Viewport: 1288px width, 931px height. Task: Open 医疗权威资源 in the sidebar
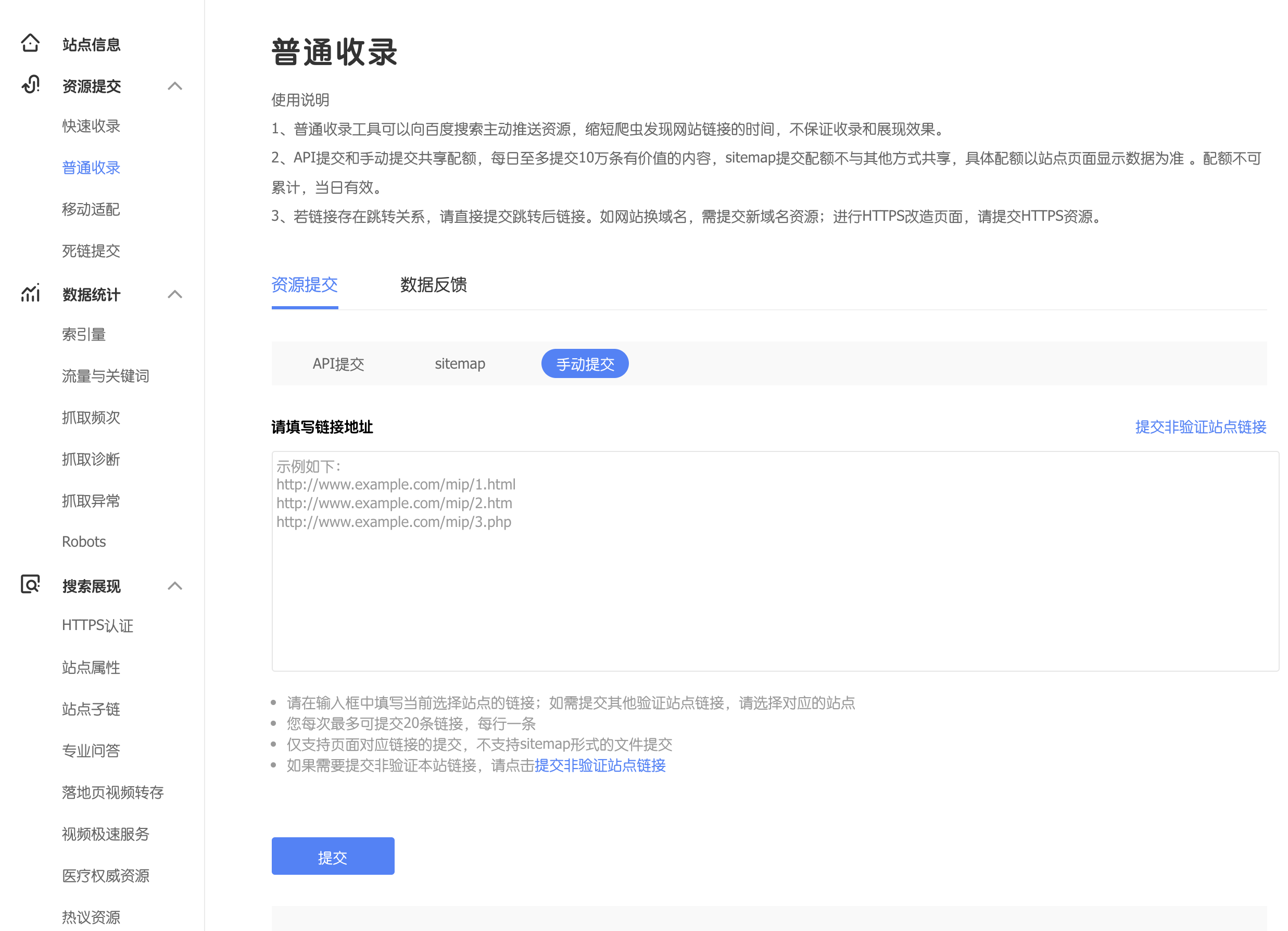click(106, 875)
